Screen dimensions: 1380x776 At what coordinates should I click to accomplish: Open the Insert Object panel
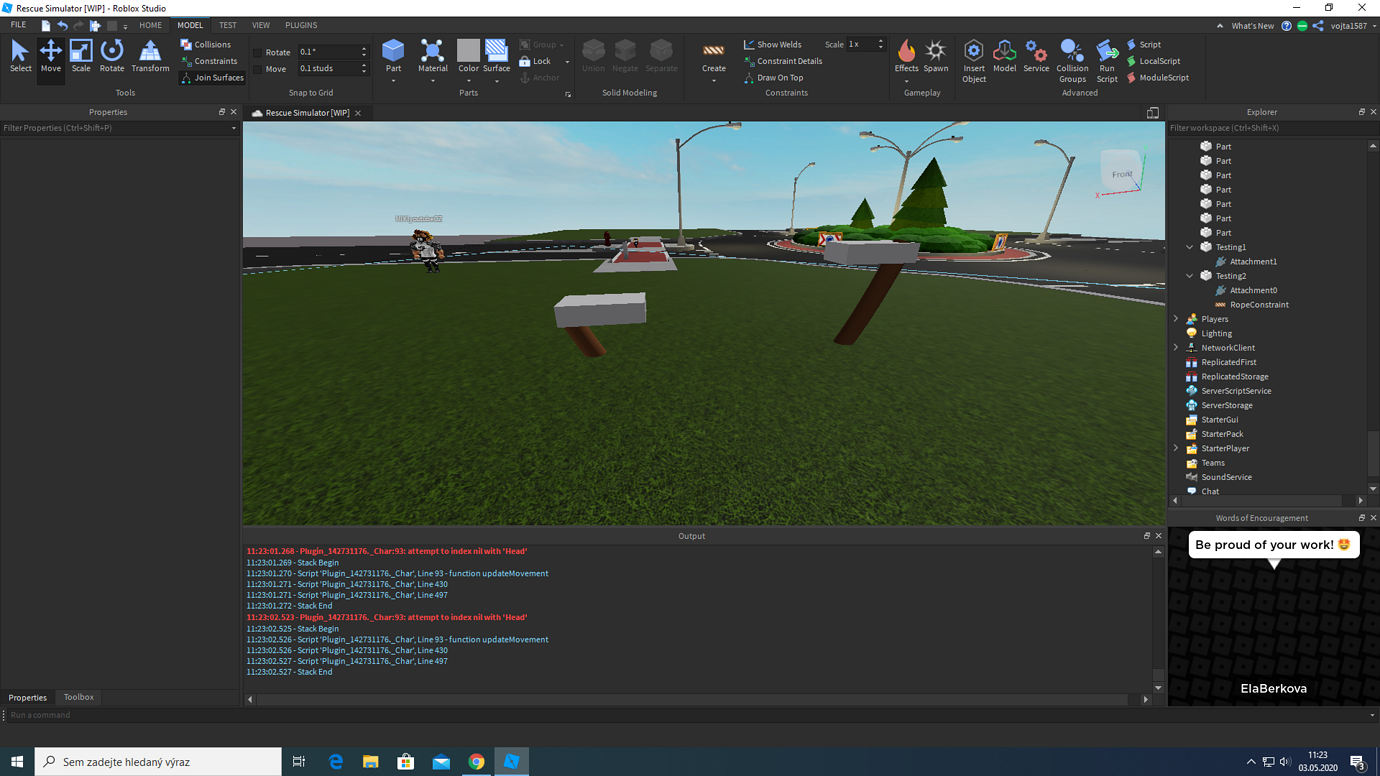973,61
